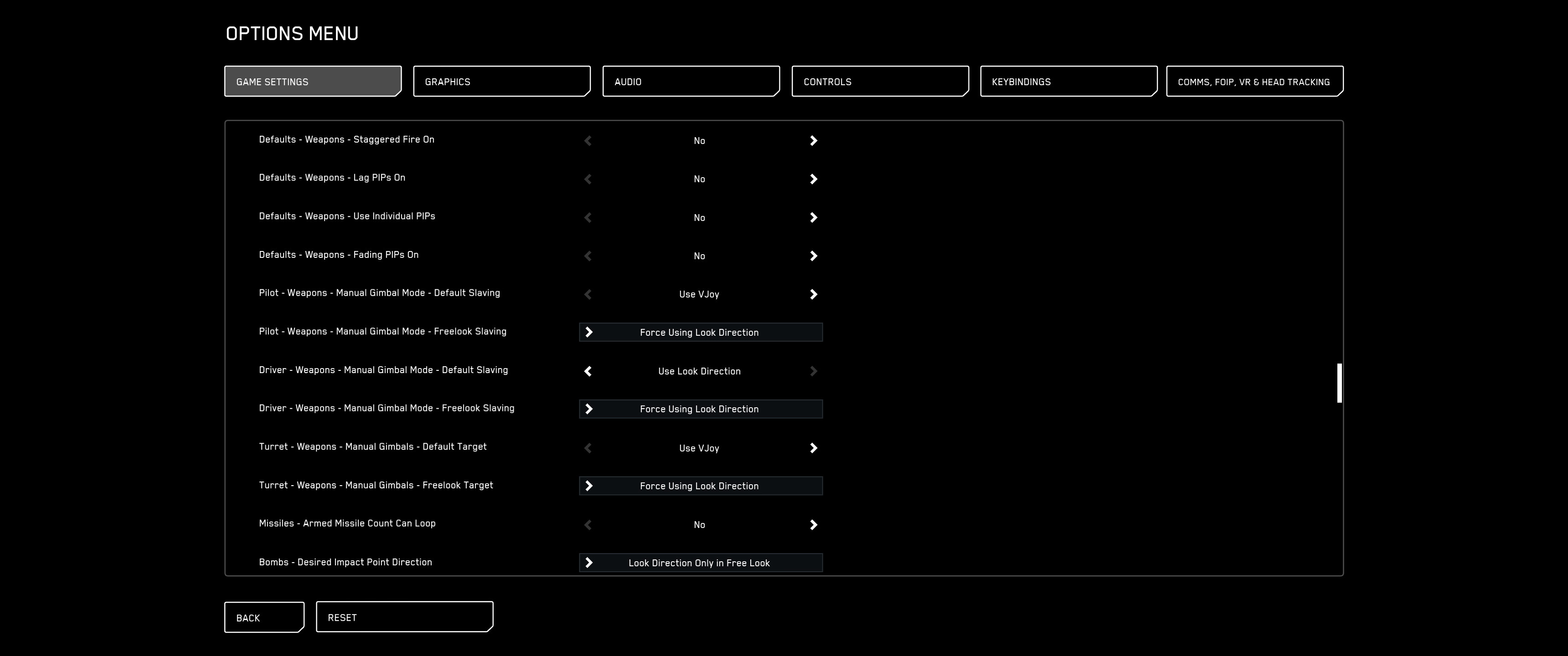Expand Pilot Freelook Slaving option box

click(700, 332)
